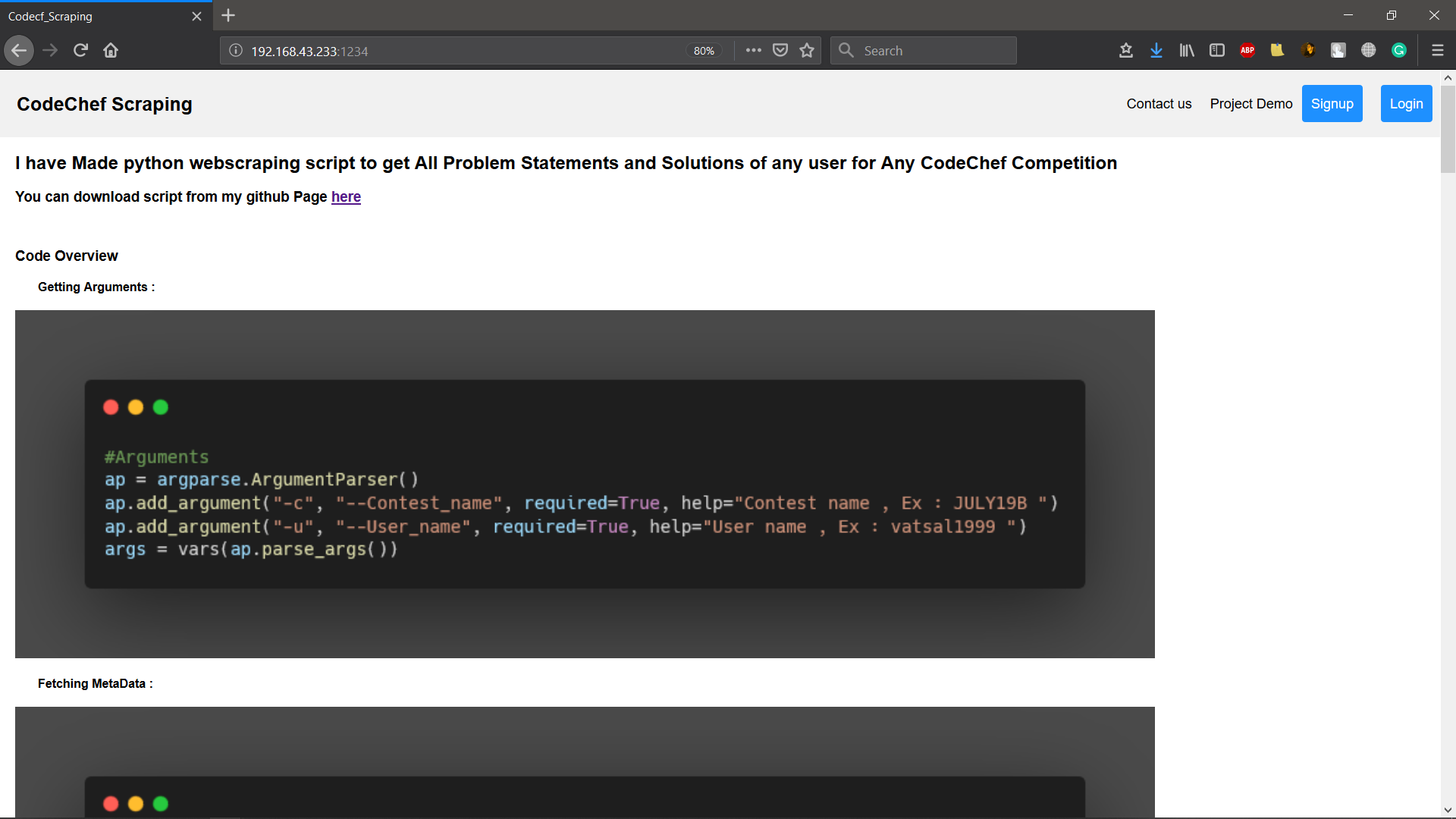Click the browser back arrow button
This screenshot has width=1456, height=819.
pyautogui.click(x=19, y=51)
